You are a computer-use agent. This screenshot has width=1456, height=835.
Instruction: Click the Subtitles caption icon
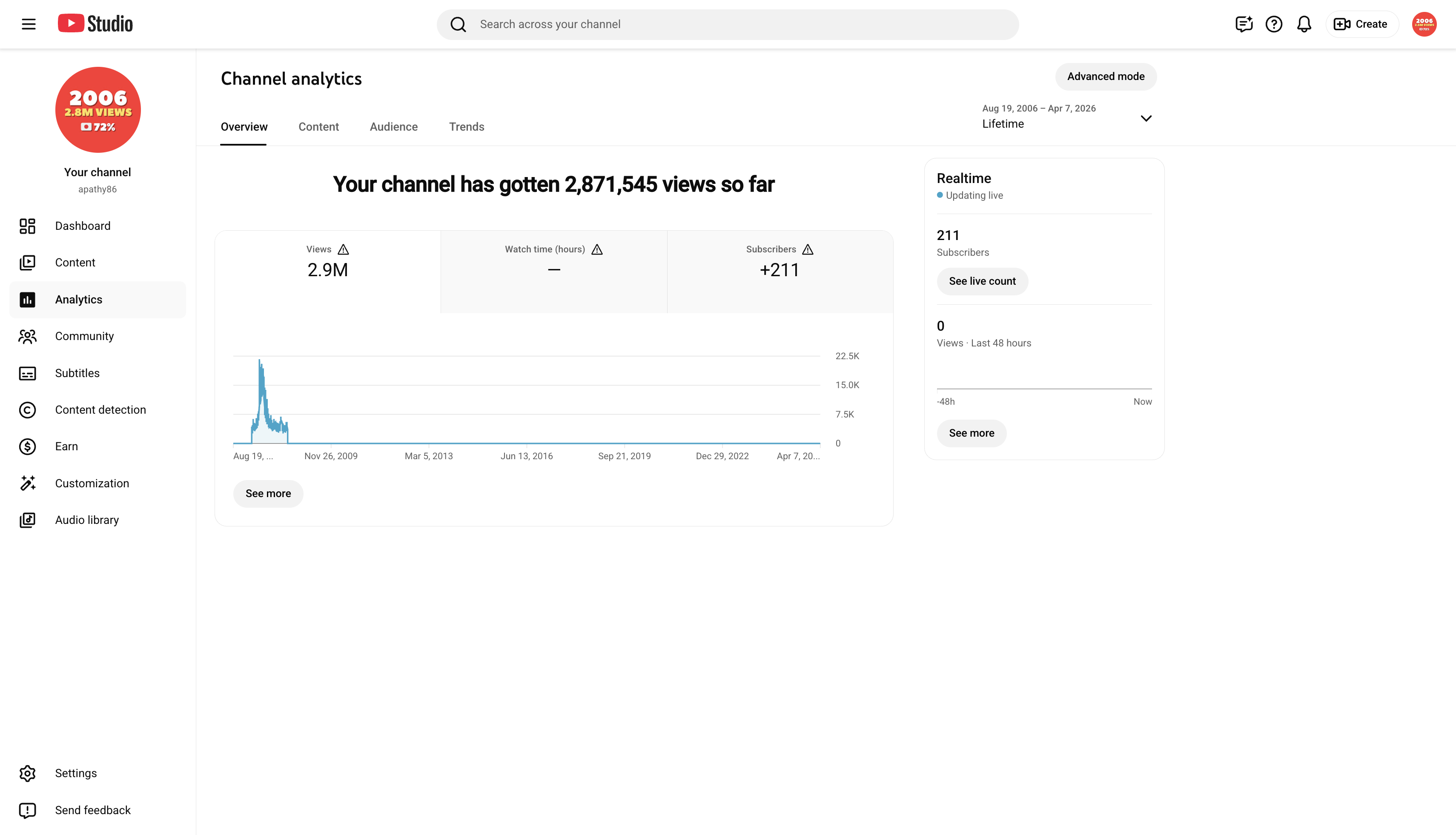tap(28, 373)
